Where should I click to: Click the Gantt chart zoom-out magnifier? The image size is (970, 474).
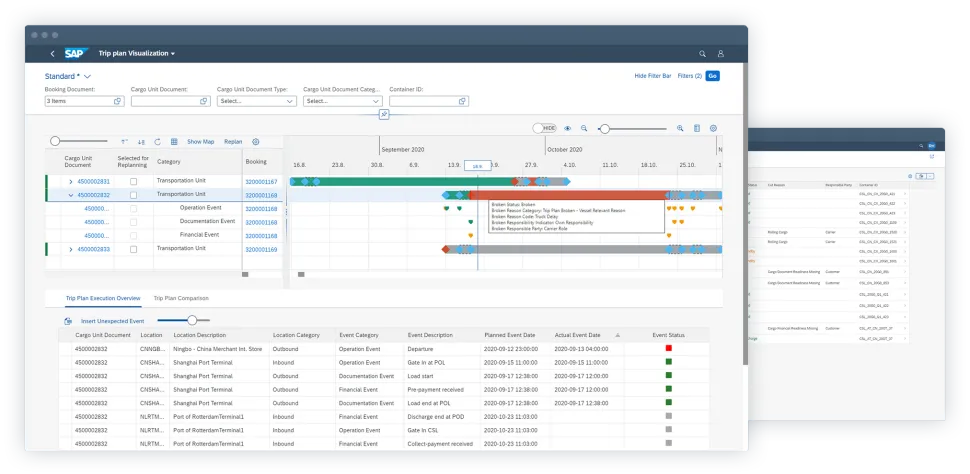click(x=584, y=128)
